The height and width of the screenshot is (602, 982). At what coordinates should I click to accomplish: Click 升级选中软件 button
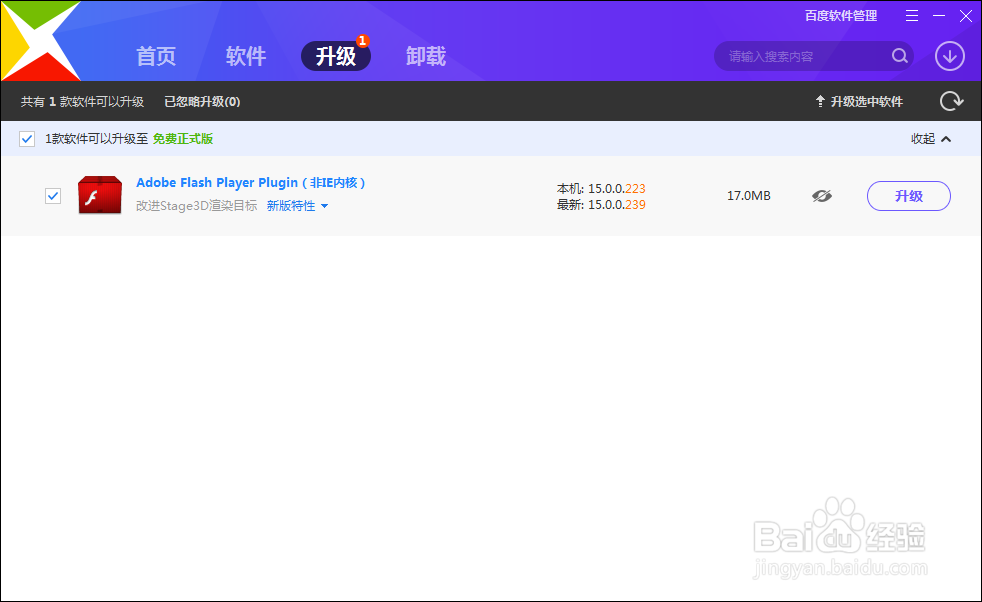[x=859, y=101]
